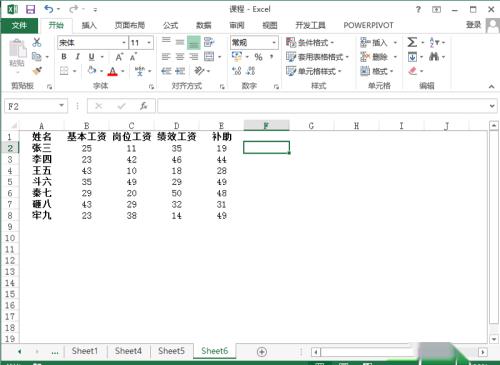Screen dimensions: 500x365
Task: Toggle bottom vertical alignment
Action: click(194, 43)
